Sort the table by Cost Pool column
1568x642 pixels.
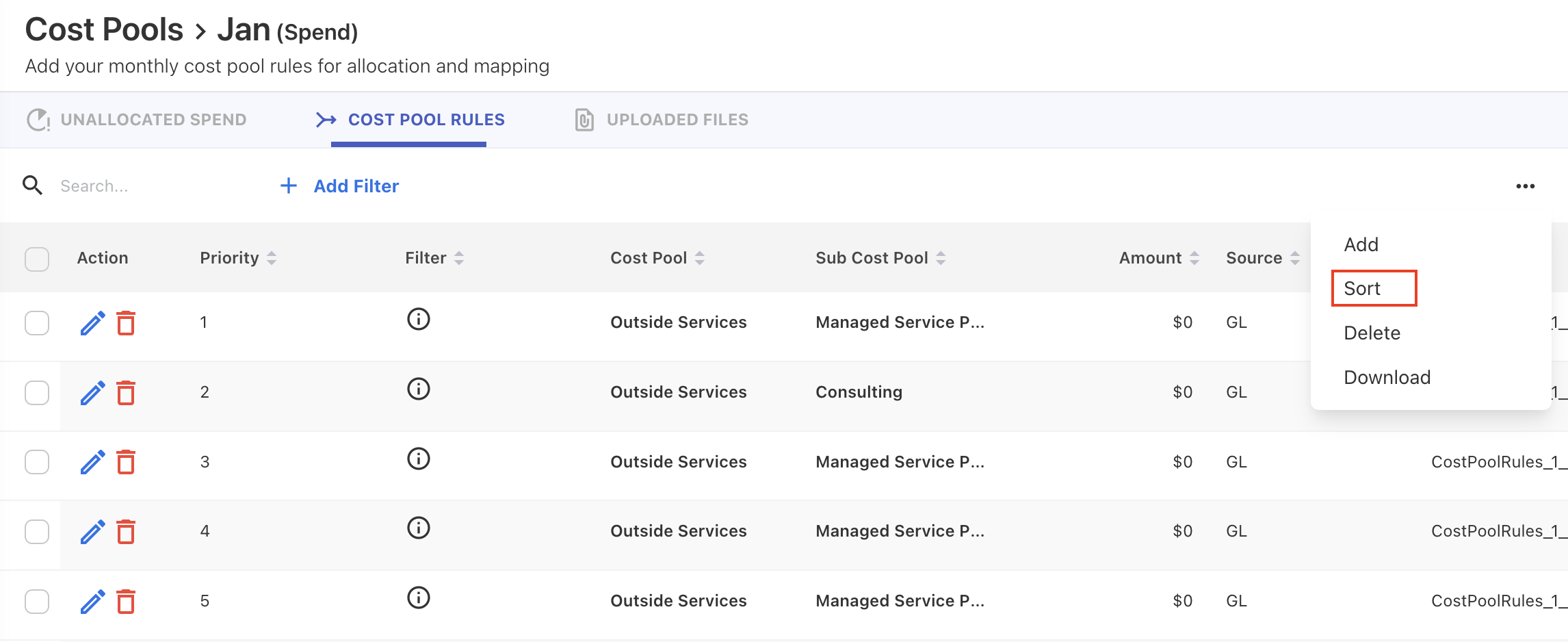coord(699,258)
